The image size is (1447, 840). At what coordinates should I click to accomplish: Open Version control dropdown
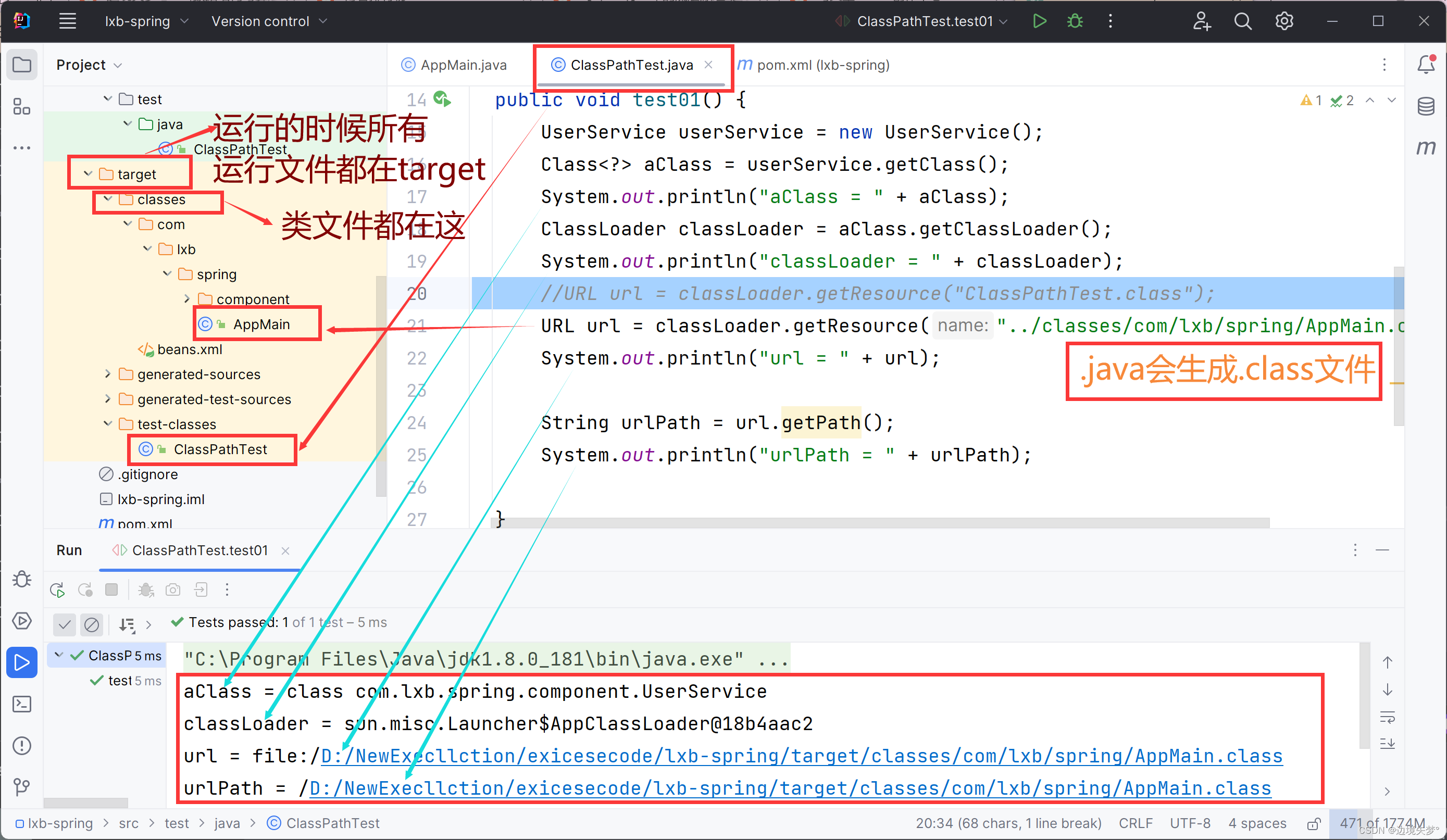[x=269, y=21]
